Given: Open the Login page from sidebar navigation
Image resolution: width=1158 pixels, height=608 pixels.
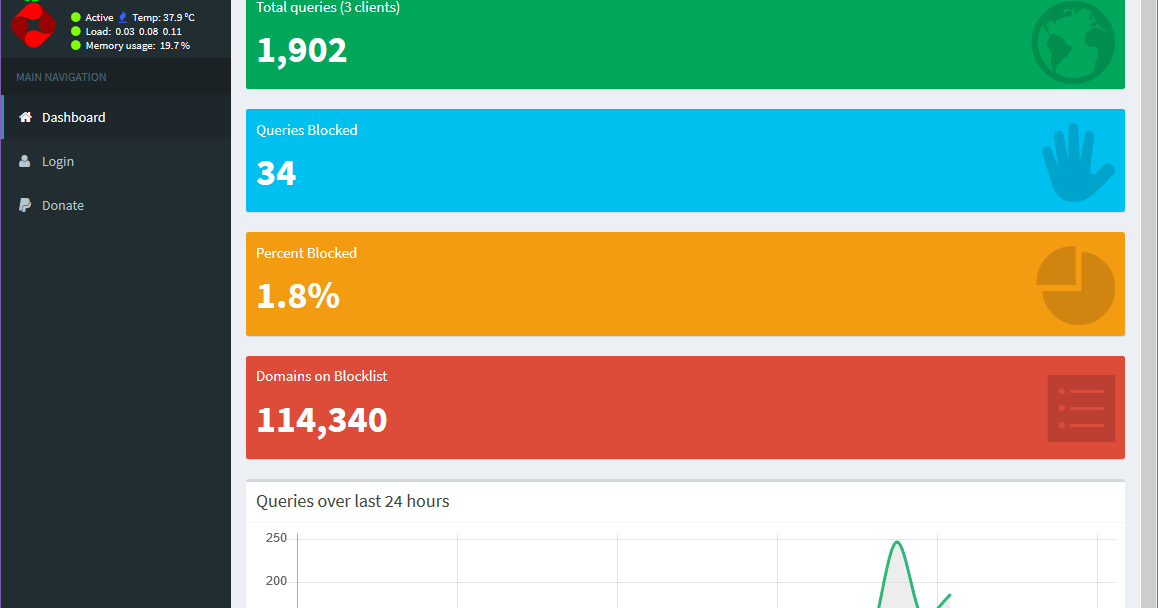Looking at the screenshot, I should [x=57, y=161].
